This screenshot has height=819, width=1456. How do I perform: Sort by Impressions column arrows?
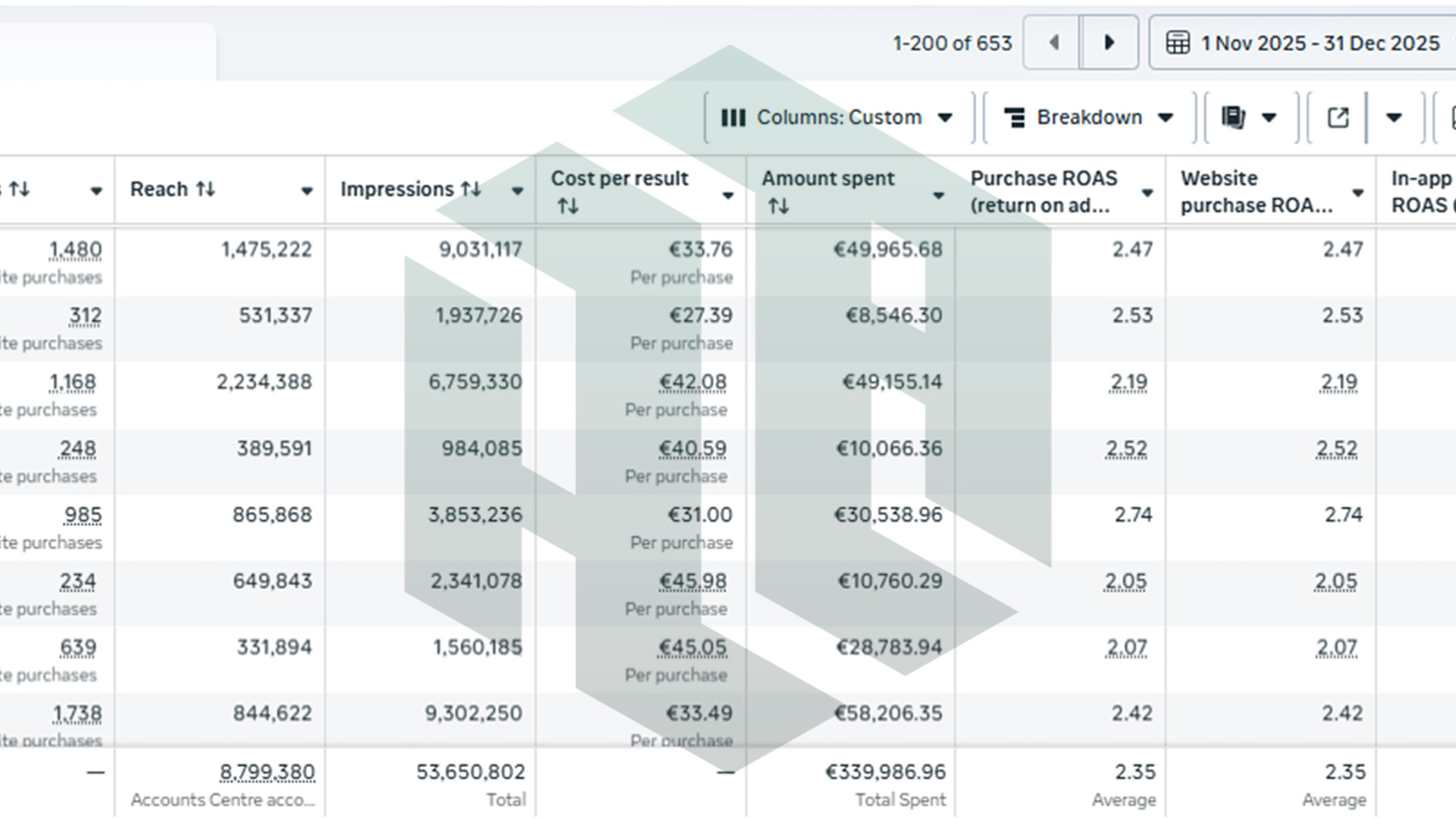click(471, 189)
